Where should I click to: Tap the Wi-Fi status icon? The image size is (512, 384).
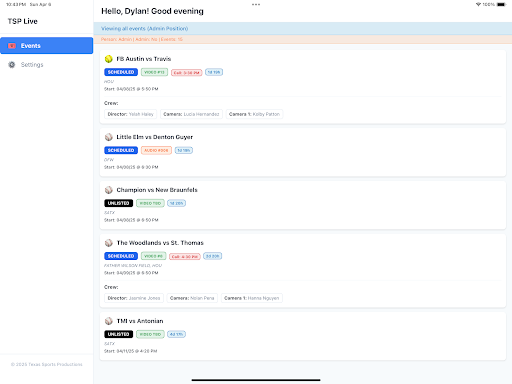pyautogui.click(x=478, y=4)
